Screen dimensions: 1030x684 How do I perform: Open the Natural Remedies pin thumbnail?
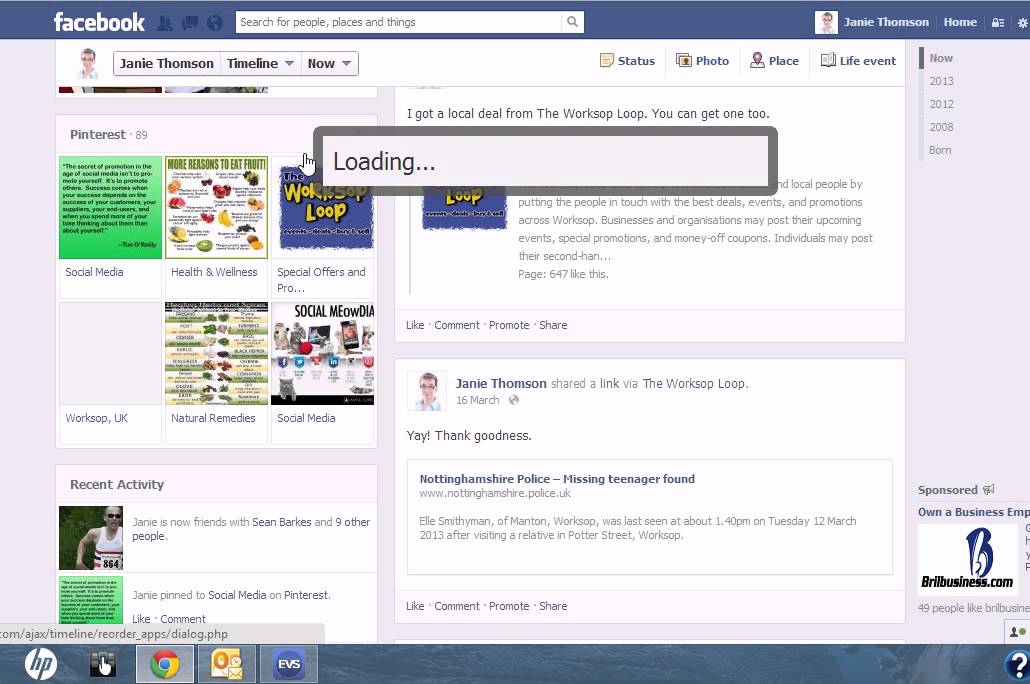216,353
